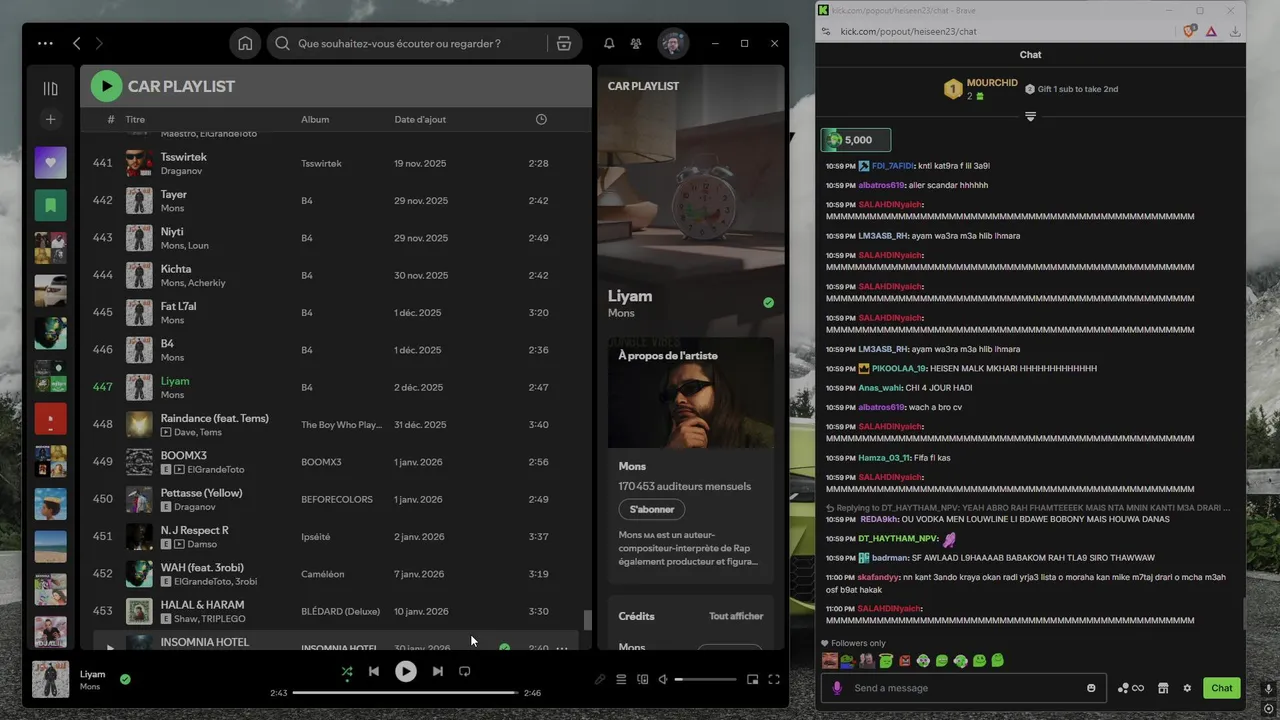Go back in Spotify navigation history
The height and width of the screenshot is (720, 1280).
[x=77, y=44]
